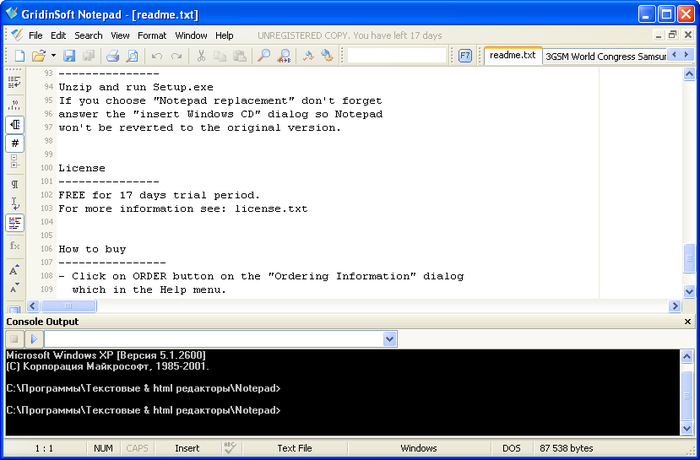Click the editor vertical scrollbar thumb
This screenshot has height=460, width=700.
(x=689, y=258)
